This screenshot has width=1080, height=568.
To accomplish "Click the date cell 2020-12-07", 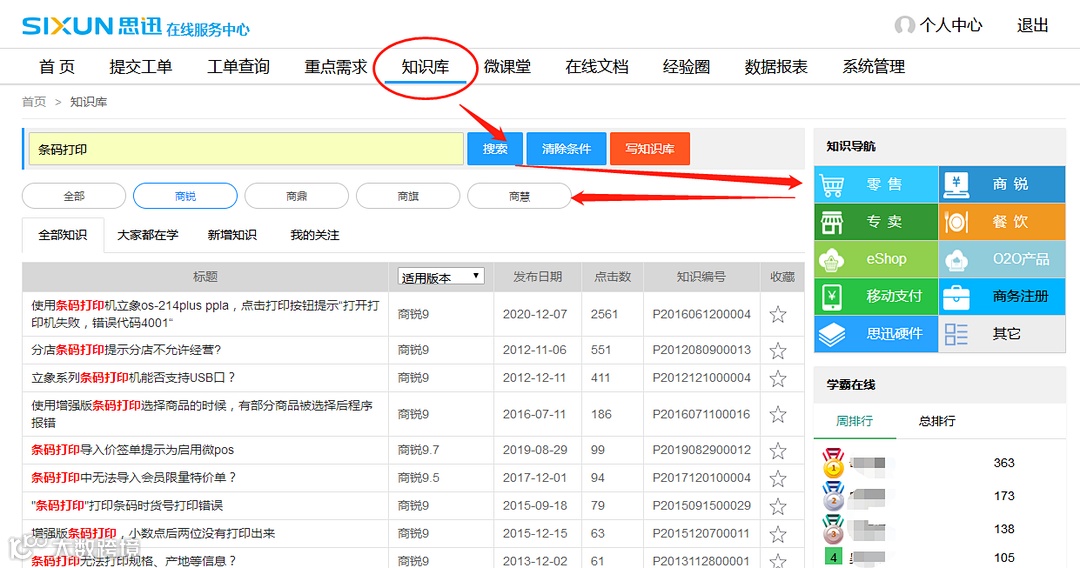I will [535, 314].
